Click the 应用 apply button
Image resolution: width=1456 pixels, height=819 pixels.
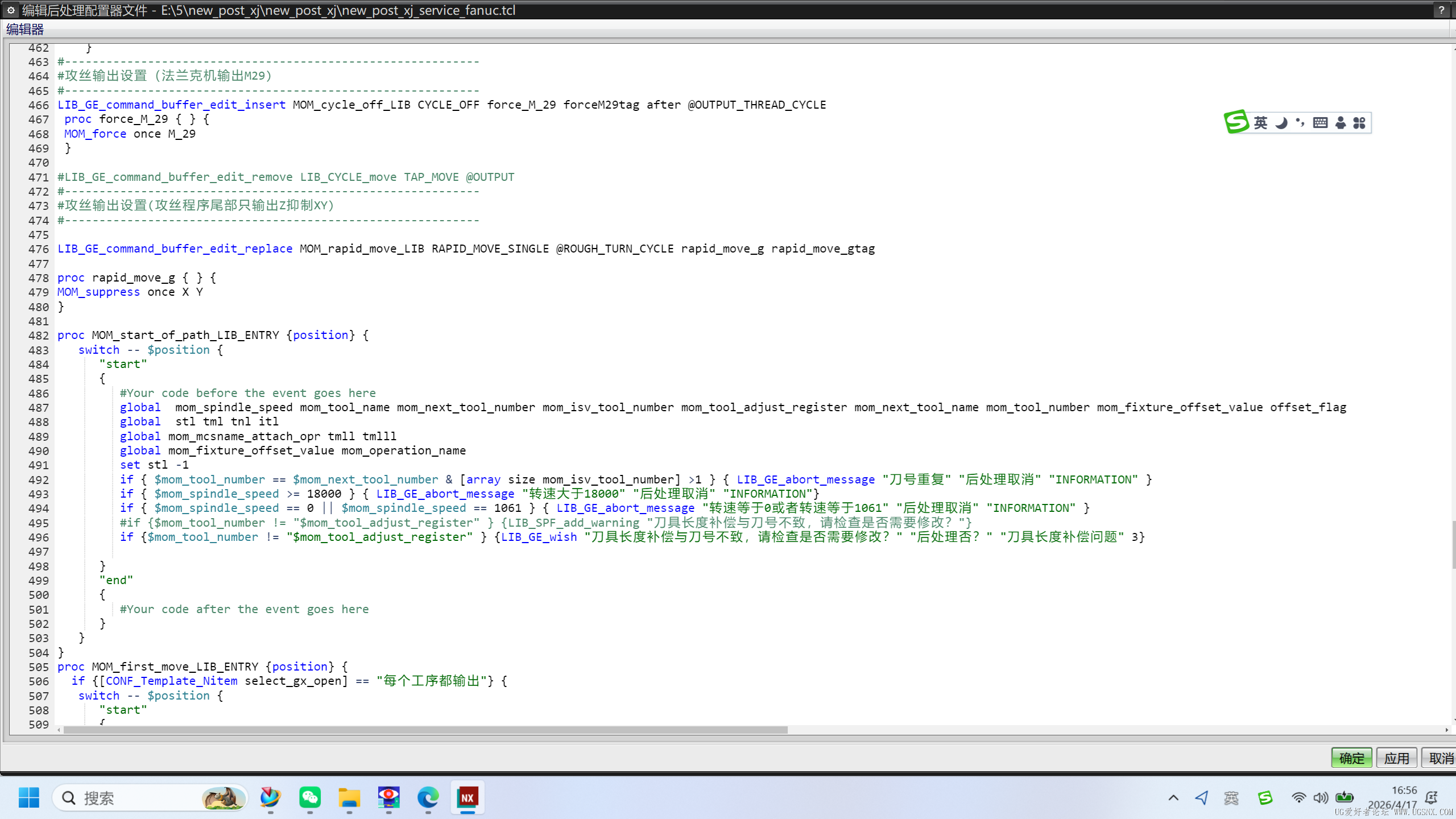point(1396,758)
